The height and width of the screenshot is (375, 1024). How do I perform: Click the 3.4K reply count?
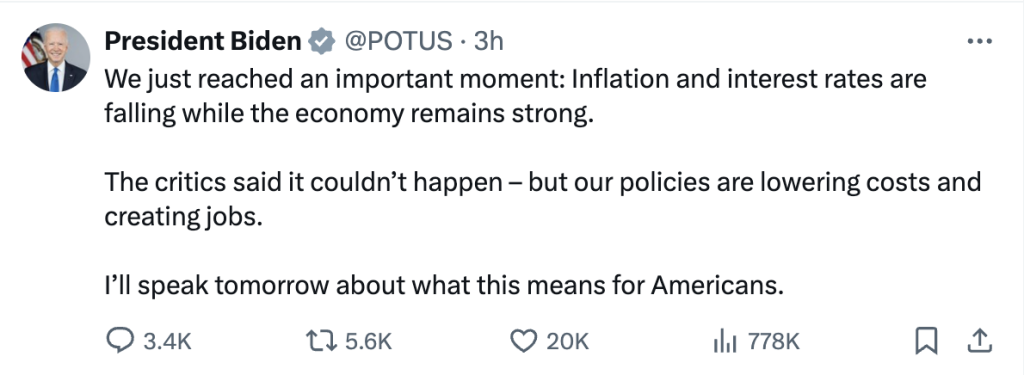(x=167, y=342)
